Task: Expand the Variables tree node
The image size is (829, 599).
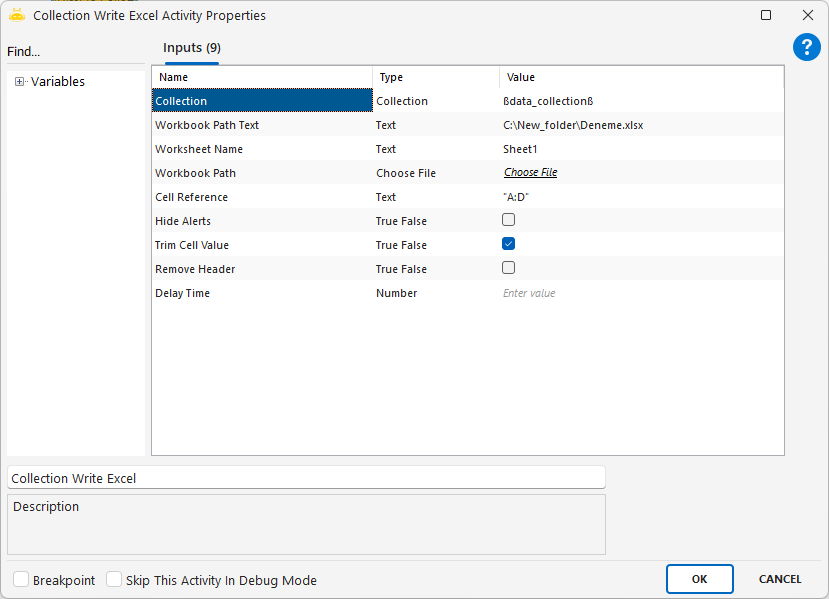Action: pyautogui.click(x=19, y=82)
